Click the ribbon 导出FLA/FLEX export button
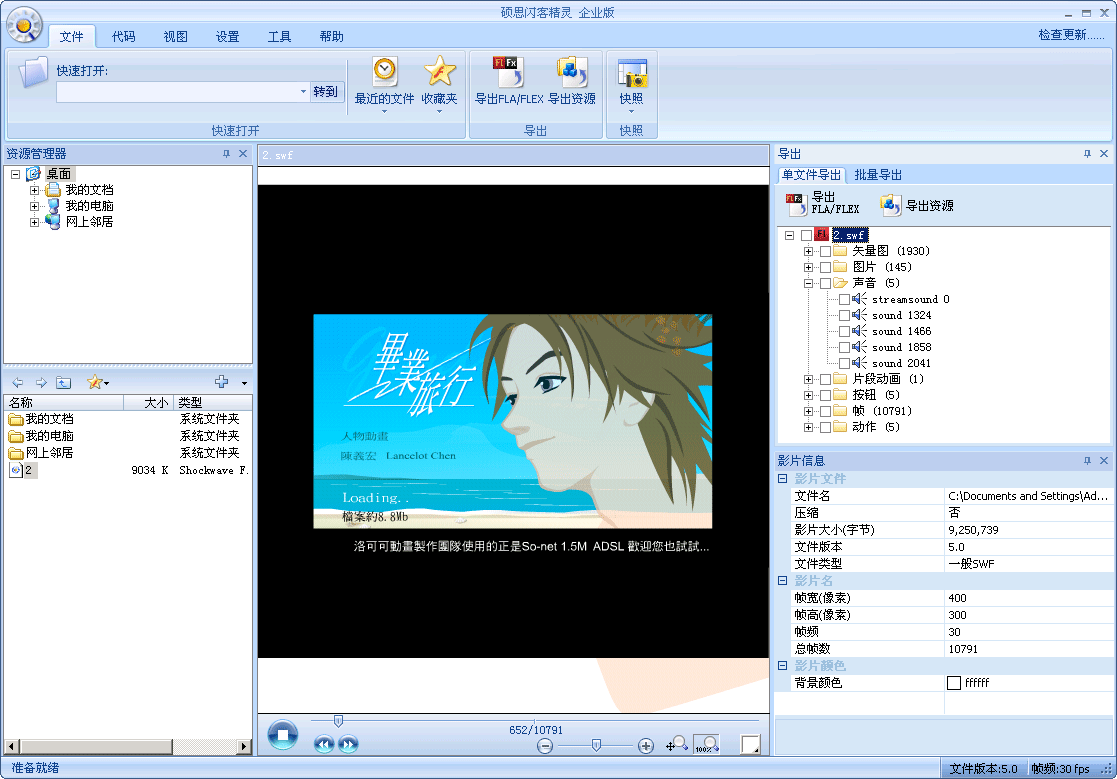Image resolution: width=1117 pixels, height=779 pixels. click(x=509, y=81)
